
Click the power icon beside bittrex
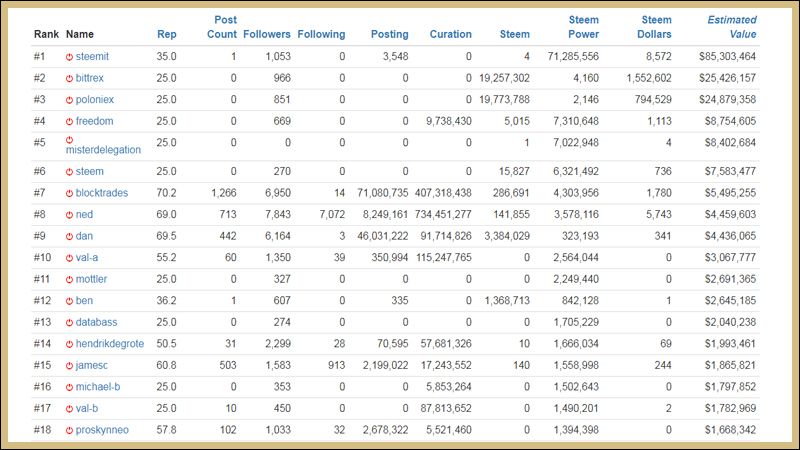[69, 79]
